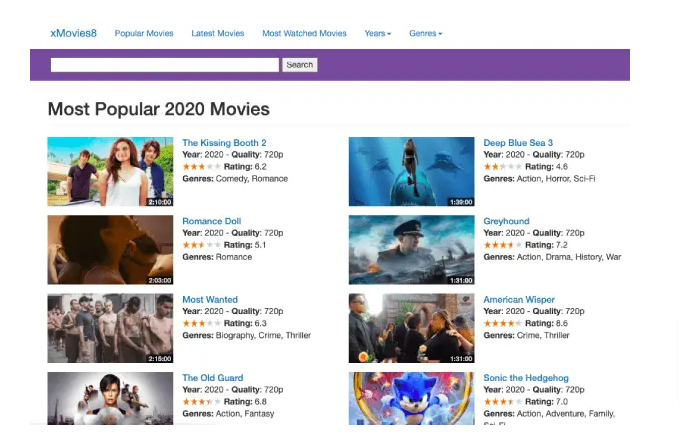Open the Greyhound title link

[x=506, y=221]
